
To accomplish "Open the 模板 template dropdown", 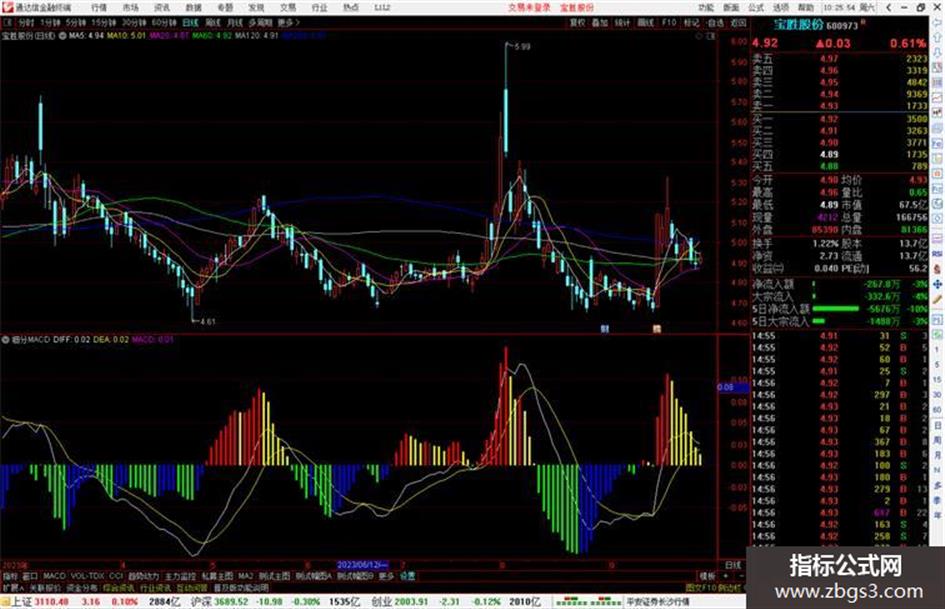I will 707,576.
